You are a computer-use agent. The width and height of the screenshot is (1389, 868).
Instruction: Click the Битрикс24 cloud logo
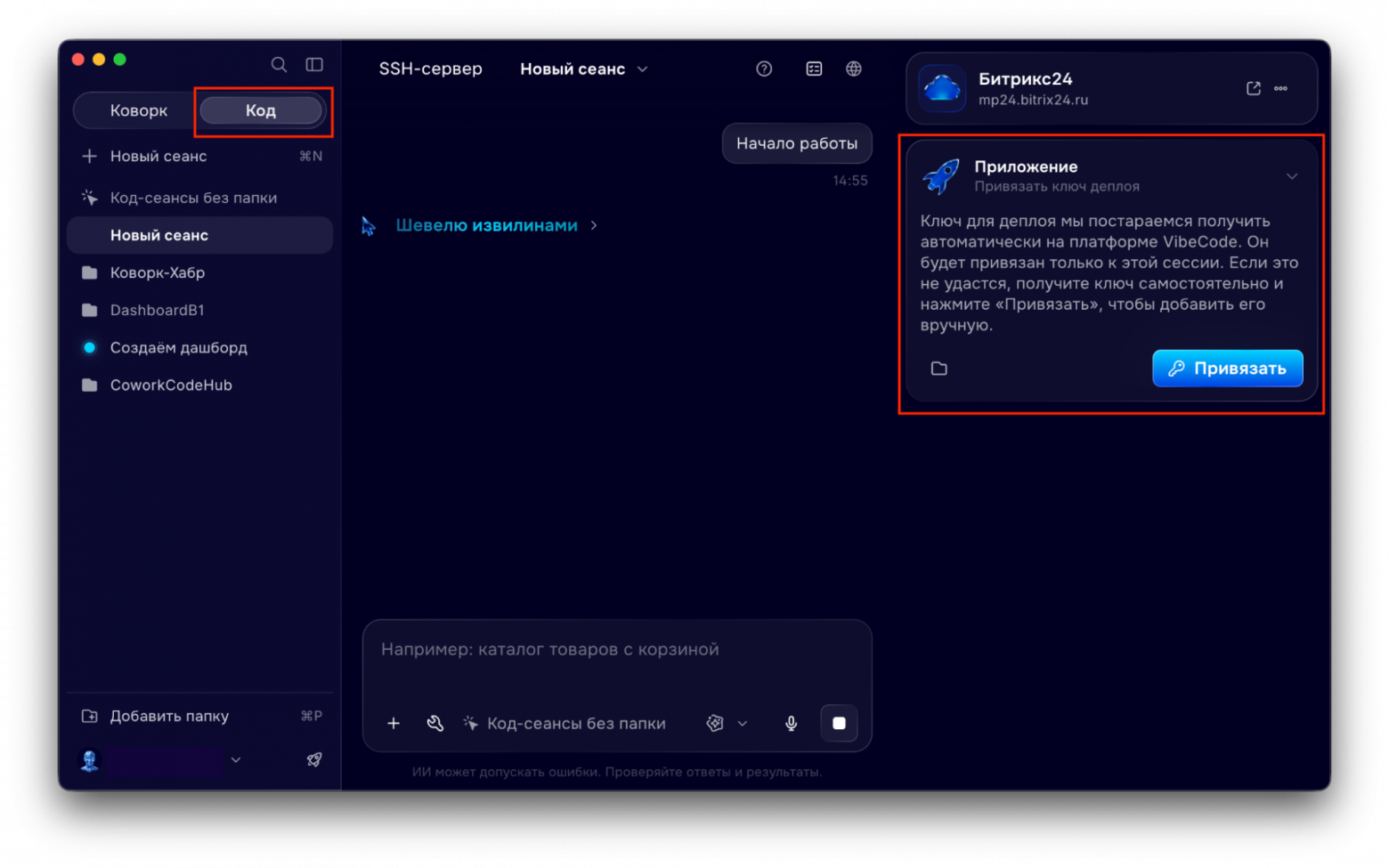point(942,88)
